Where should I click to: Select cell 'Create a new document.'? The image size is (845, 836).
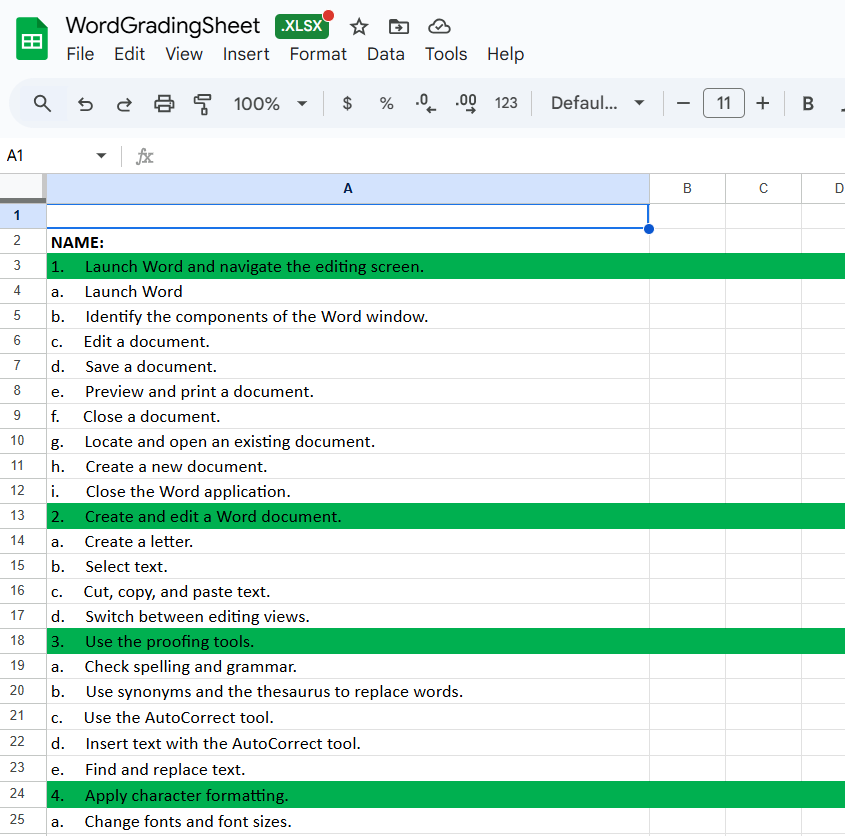348,466
